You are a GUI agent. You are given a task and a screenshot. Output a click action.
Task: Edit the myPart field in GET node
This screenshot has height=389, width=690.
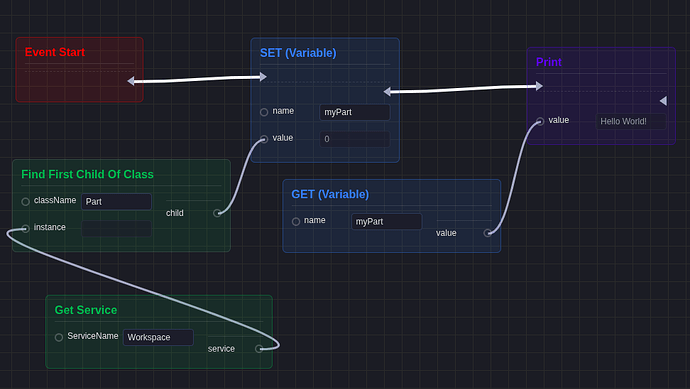386,221
